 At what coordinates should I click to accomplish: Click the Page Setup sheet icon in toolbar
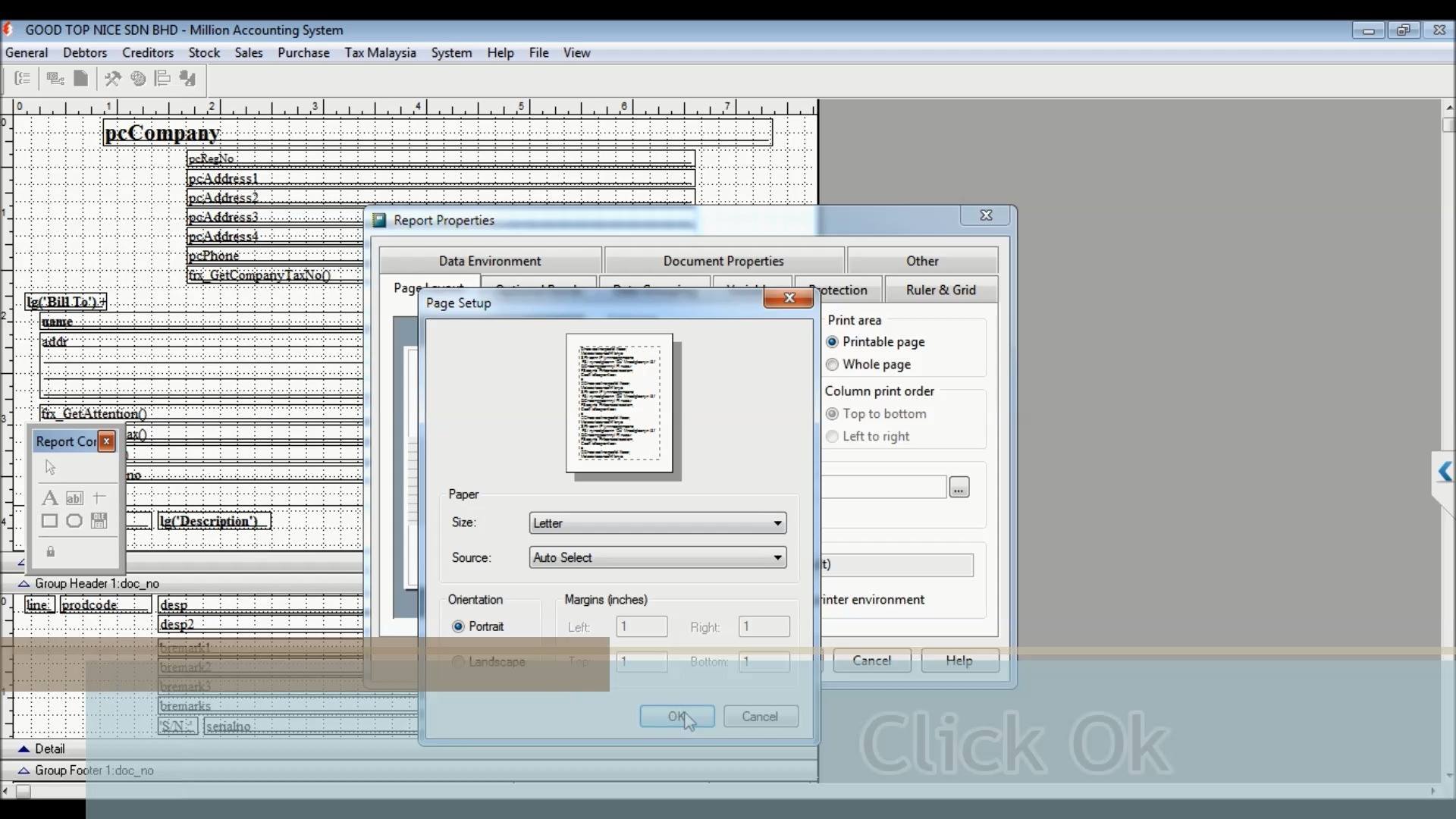click(80, 78)
